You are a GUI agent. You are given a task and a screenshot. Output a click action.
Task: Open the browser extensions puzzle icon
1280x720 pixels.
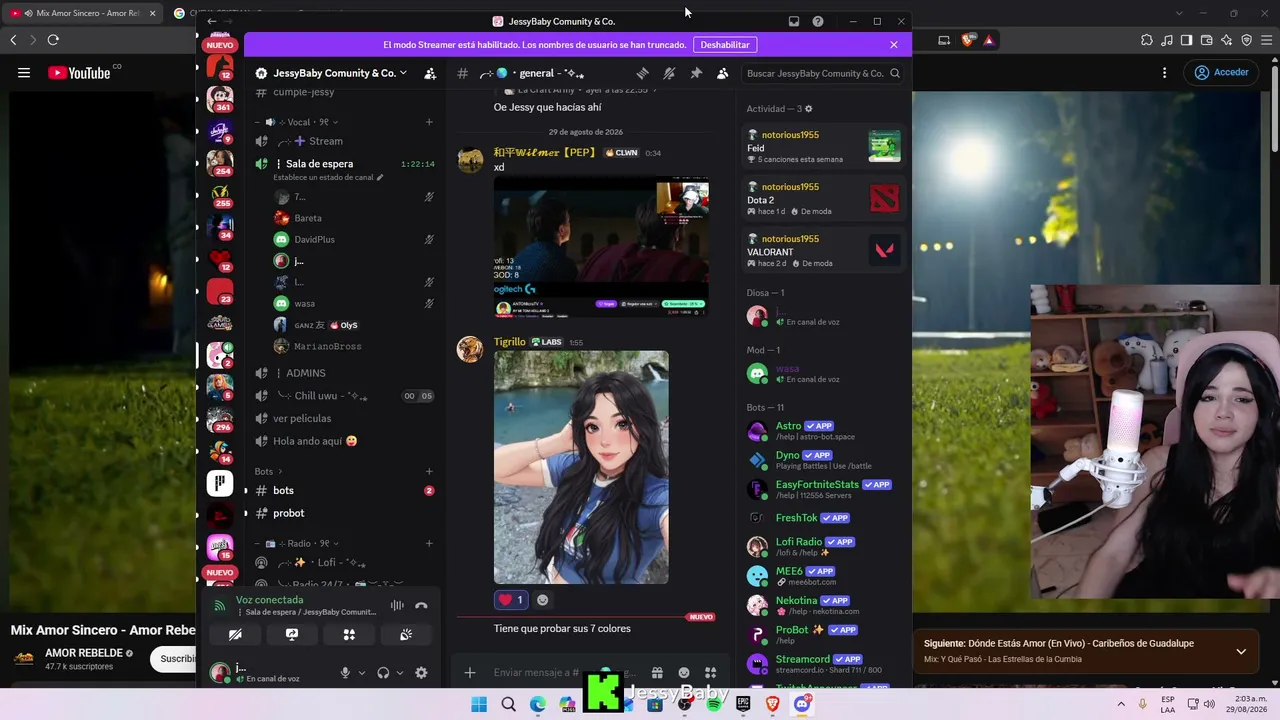pos(1147,40)
